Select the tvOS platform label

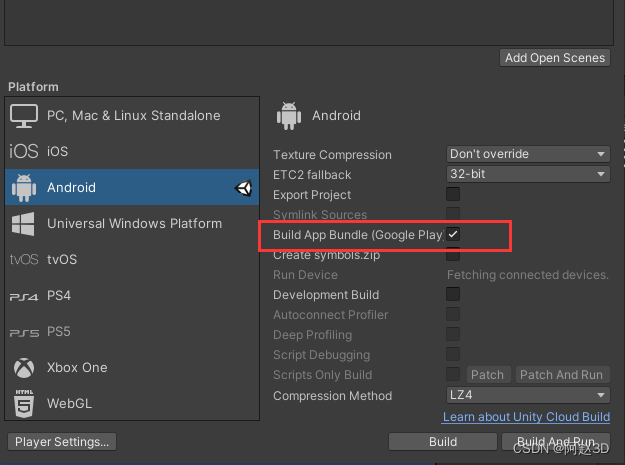pos(62,259)
